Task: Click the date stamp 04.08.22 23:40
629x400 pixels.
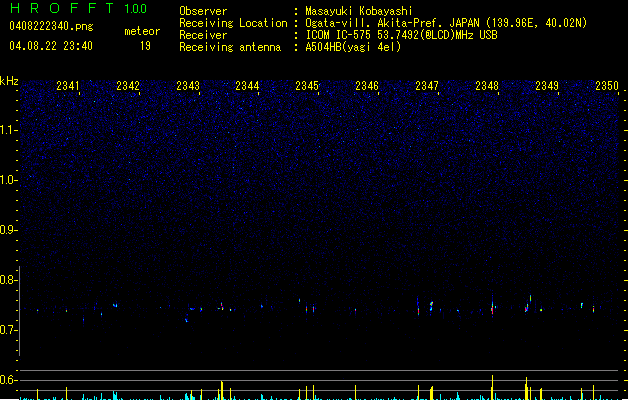Action: [51, 46]
